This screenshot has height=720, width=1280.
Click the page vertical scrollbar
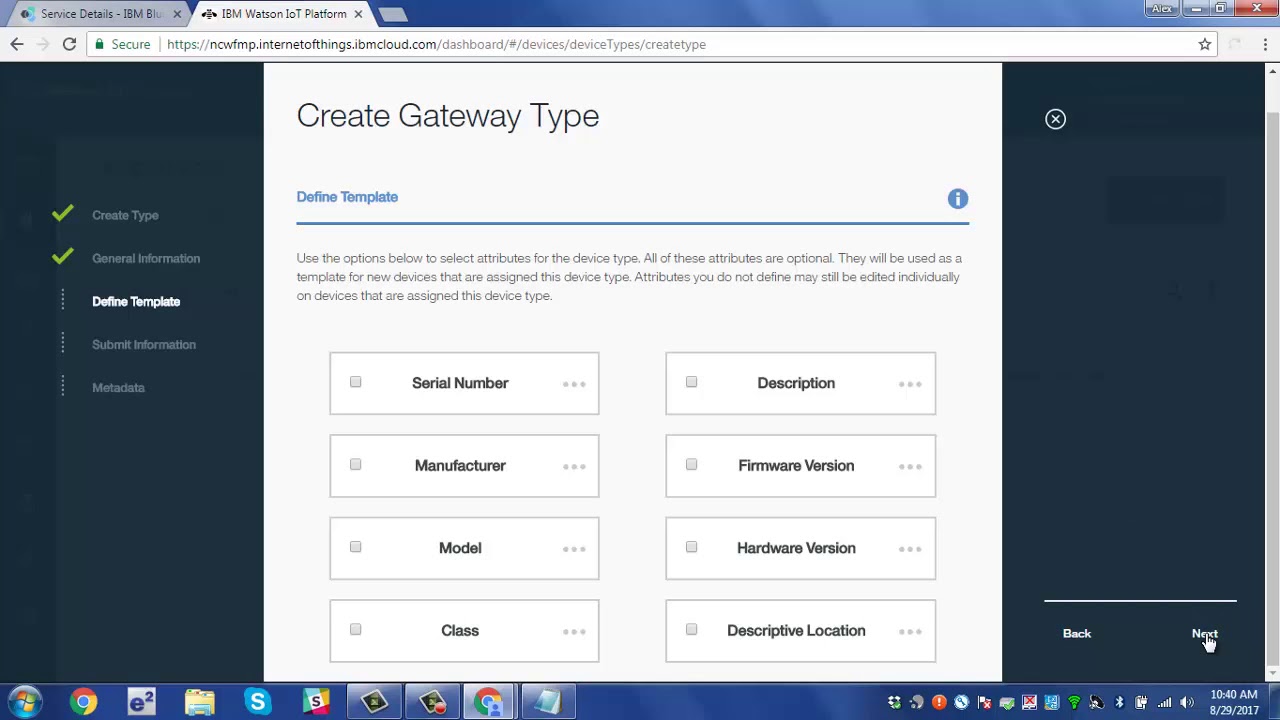pos(1272,390)
